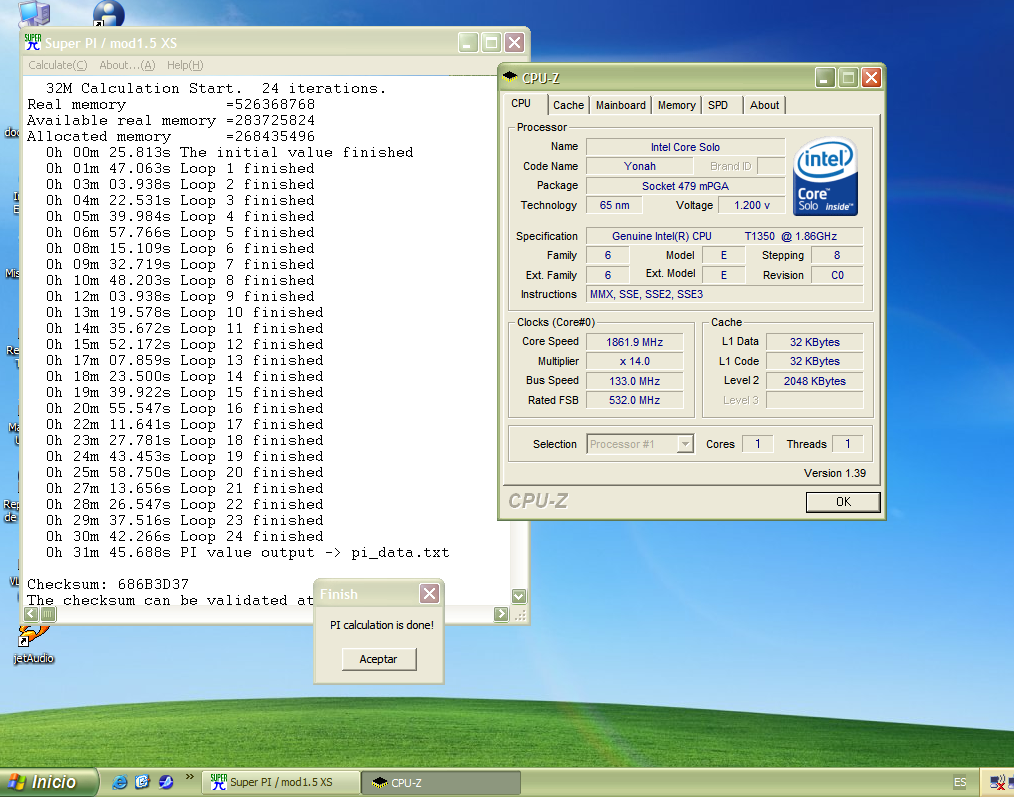Click Super PI scroll left arrow
The width and height of the screenshot is (1014, 797).
[x=31, y=614]
